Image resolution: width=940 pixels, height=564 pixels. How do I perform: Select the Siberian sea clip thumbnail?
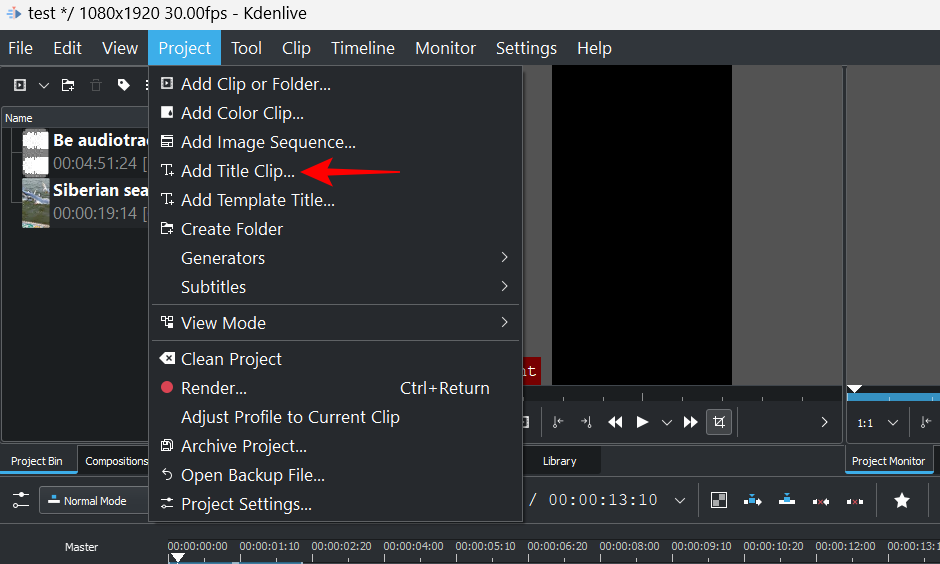(36, 203)
